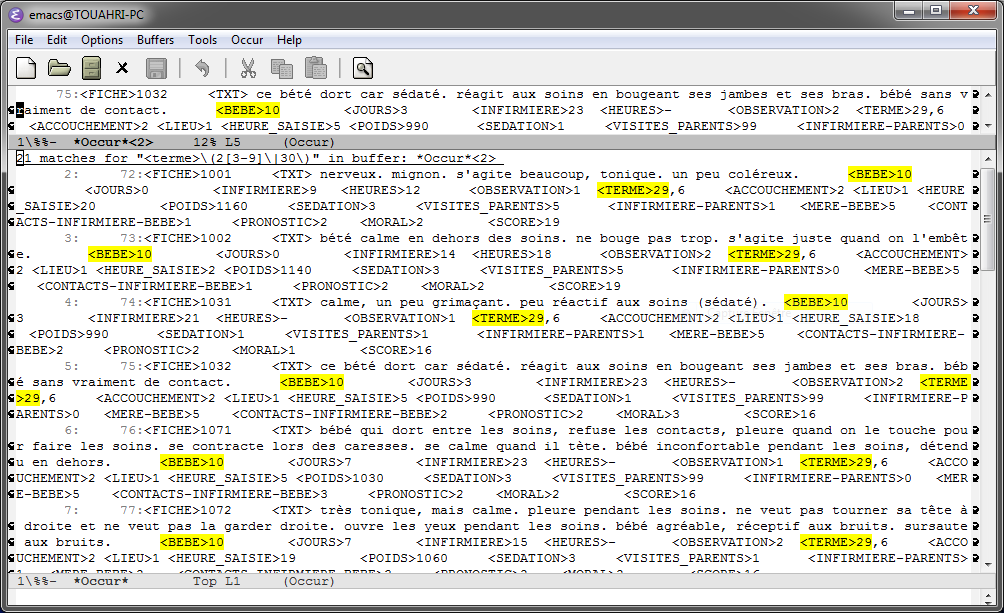The height and width of the screenshot is (613, 1004).
Task: Click the Emacs icon in title bar
Action: pyautogui.click(x=16, y=14)
